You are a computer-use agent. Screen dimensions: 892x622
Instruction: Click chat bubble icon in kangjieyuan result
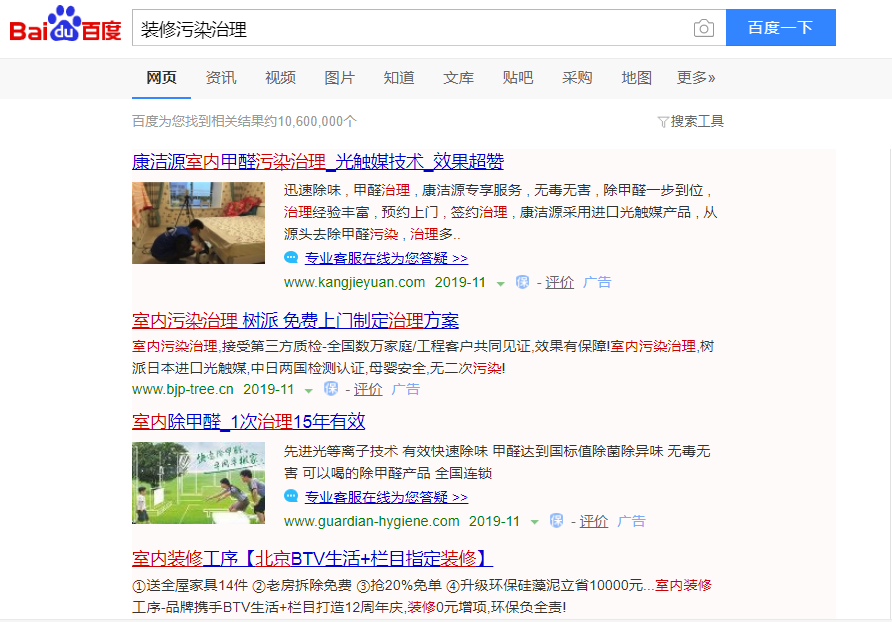tap(291, 258)
